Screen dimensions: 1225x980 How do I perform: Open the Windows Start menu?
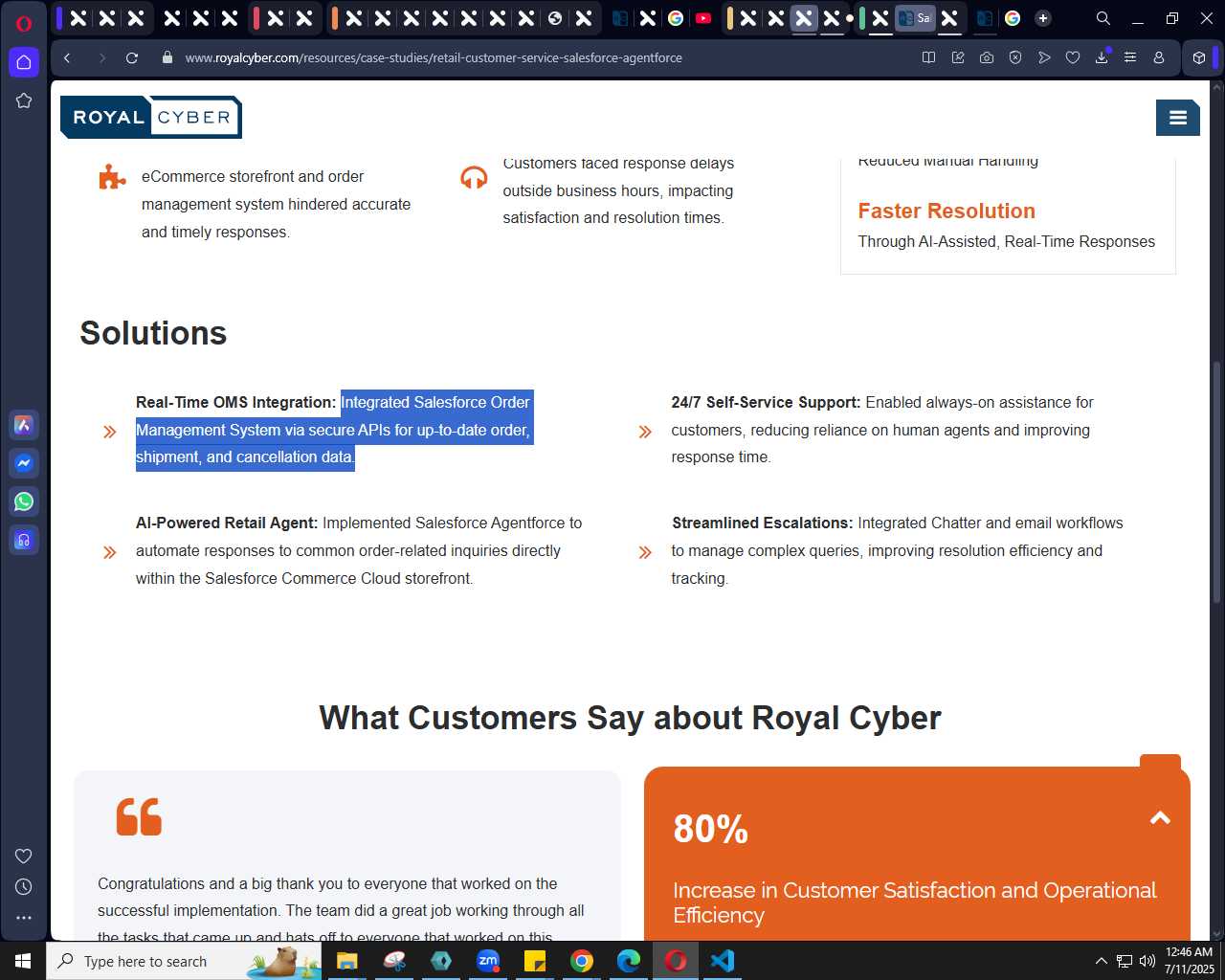point(23,961)
